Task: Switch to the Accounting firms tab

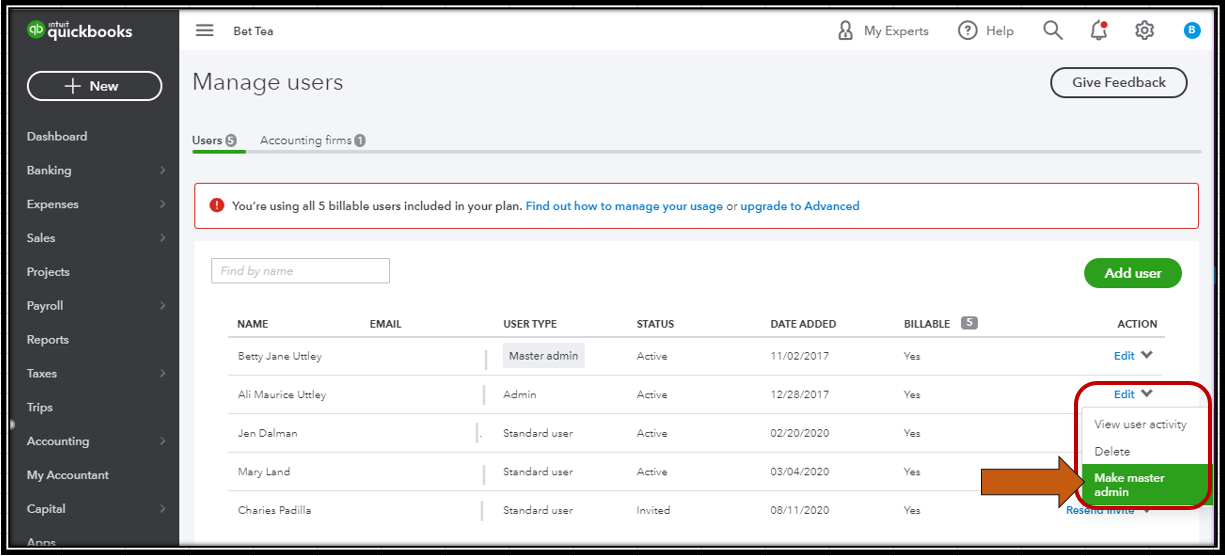Action: coord(311,141)
